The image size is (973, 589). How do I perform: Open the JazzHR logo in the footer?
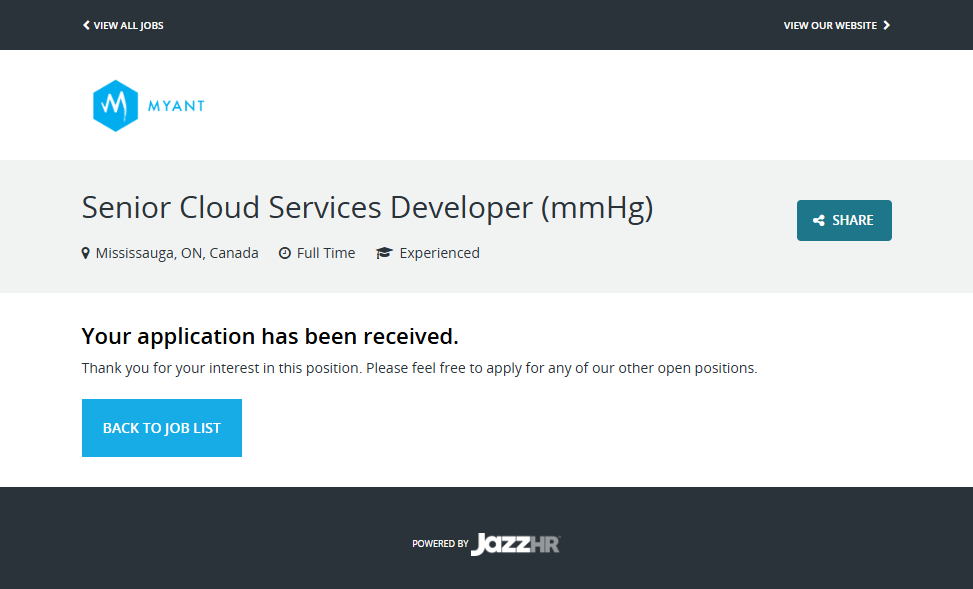(516, 544)
